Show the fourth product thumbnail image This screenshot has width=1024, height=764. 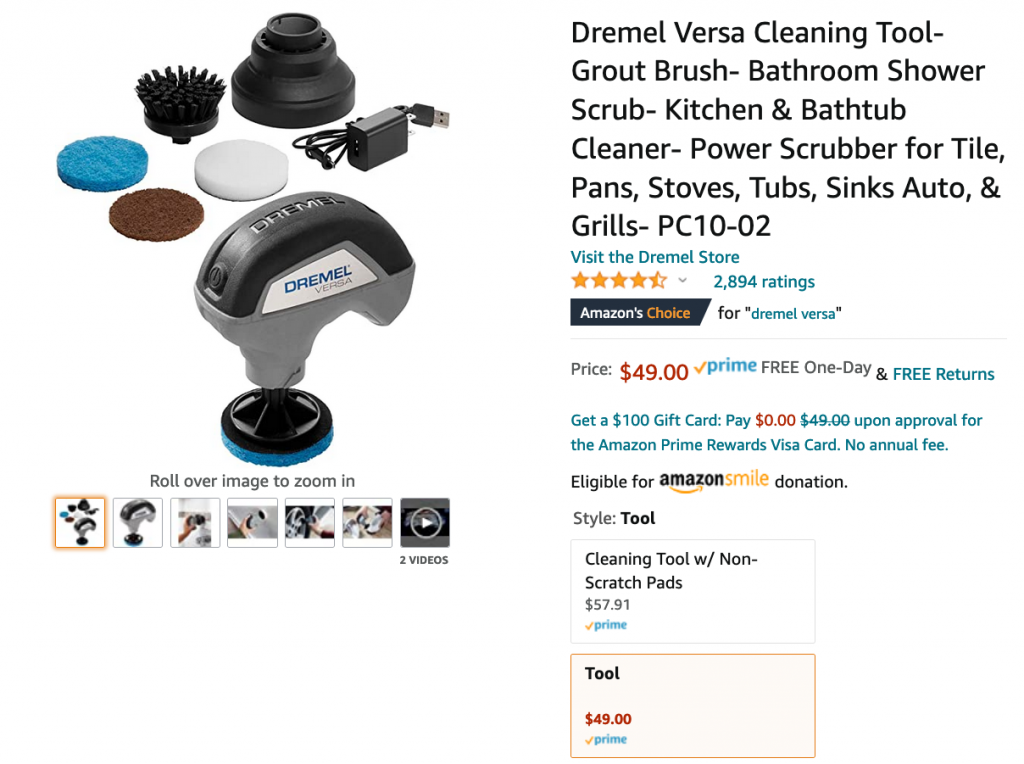(252, 522)
